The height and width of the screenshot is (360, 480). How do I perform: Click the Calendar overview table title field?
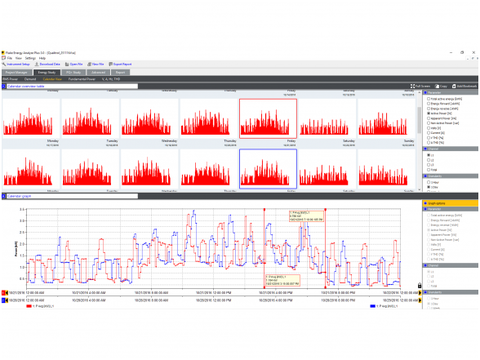point(72,86)
